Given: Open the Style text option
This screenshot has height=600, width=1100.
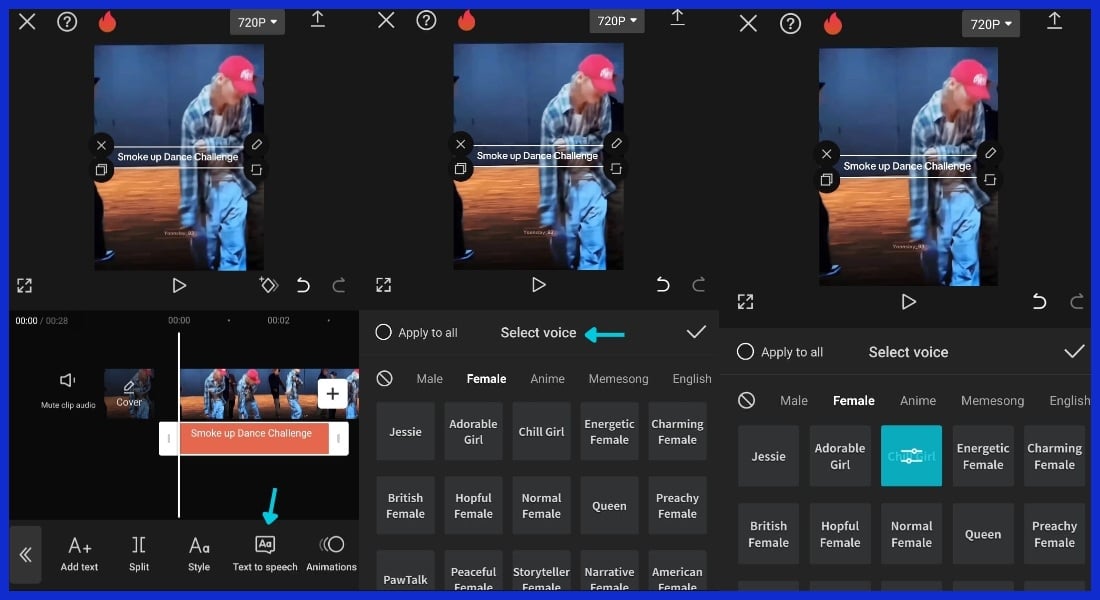Looking at the screenshot, I should (199, 552).
